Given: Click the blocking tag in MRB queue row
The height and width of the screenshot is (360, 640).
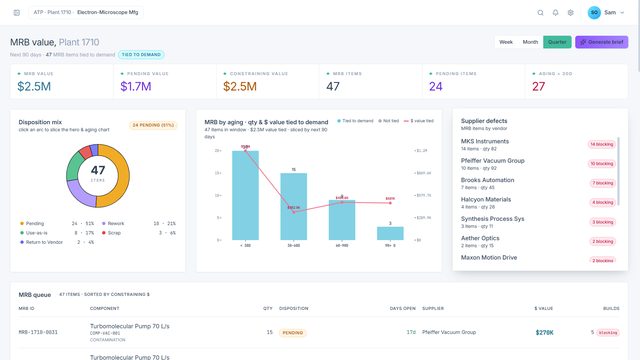Looking at the screenshot, I should pyautogui.click(x=608, y=333).
